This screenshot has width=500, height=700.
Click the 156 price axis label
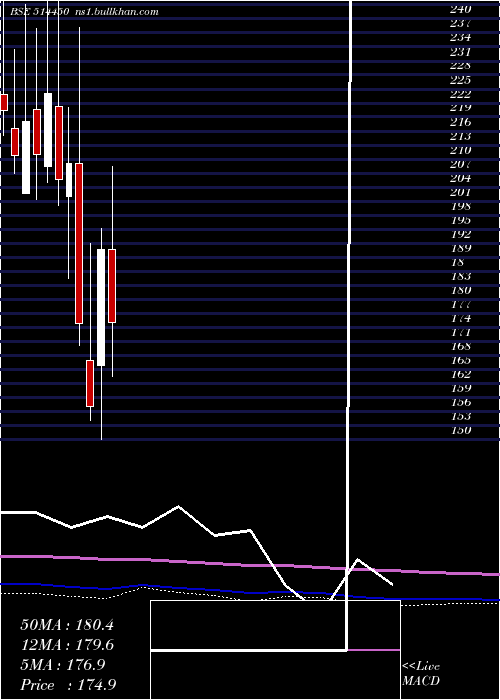pos(460,402)
